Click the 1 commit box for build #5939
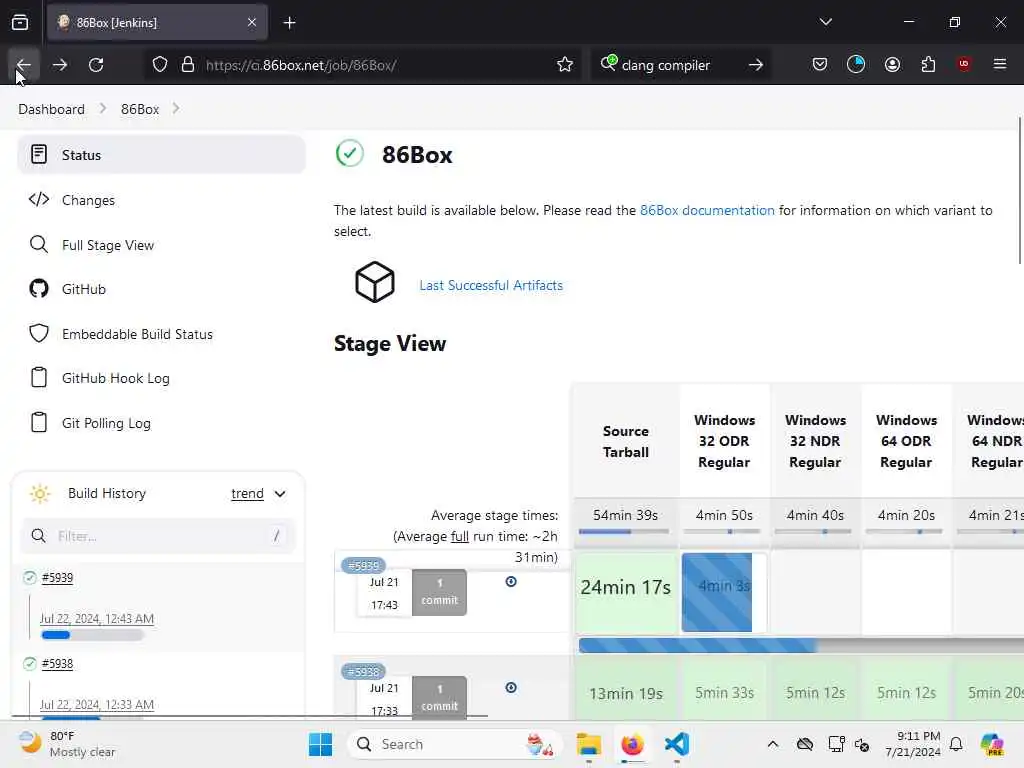 pos(440,592)
